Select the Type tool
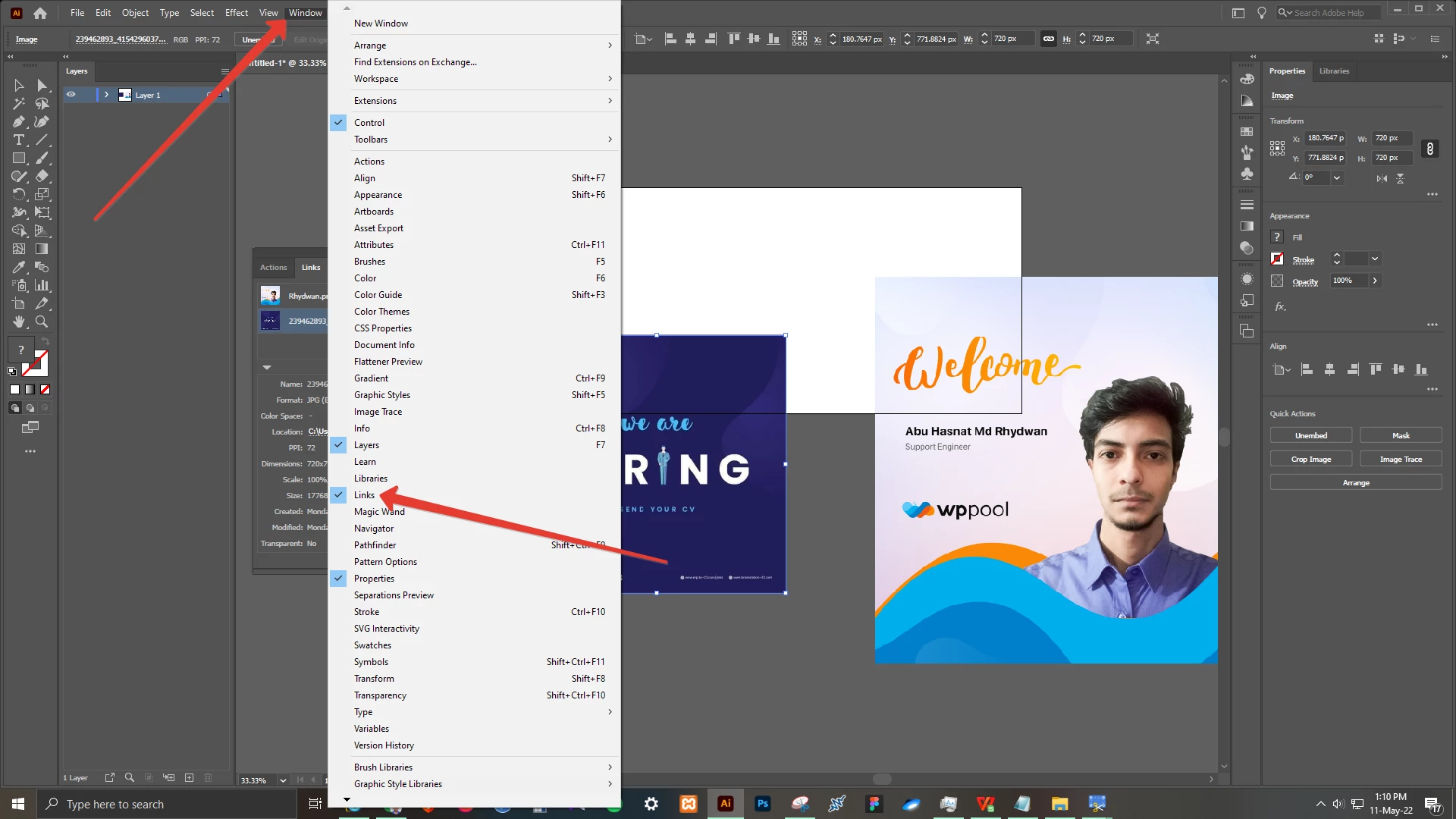The image size is (1456, 819). [19, 140]
